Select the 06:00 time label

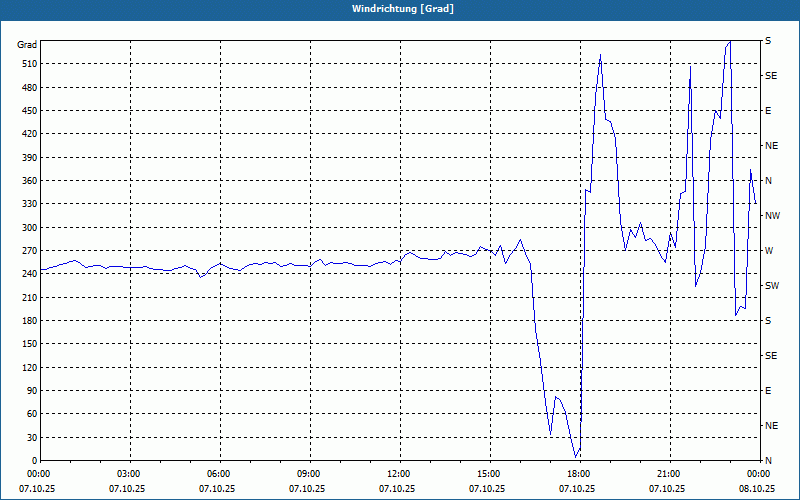tap(220, 473)
